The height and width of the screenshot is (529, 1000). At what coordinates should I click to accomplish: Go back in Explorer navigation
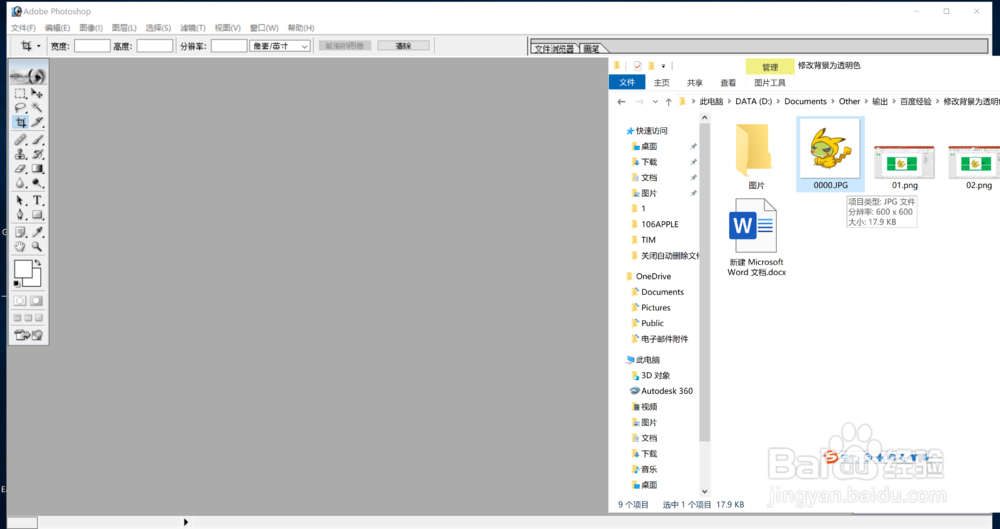point(622,101)
